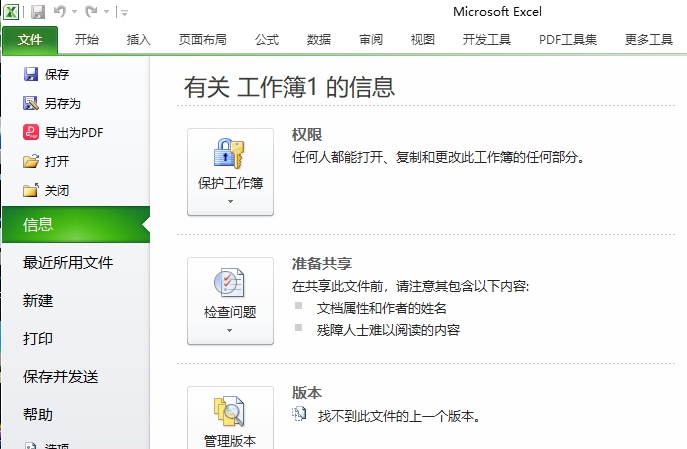
Task: Open 保存并发送 options
Action: (60, 377)
